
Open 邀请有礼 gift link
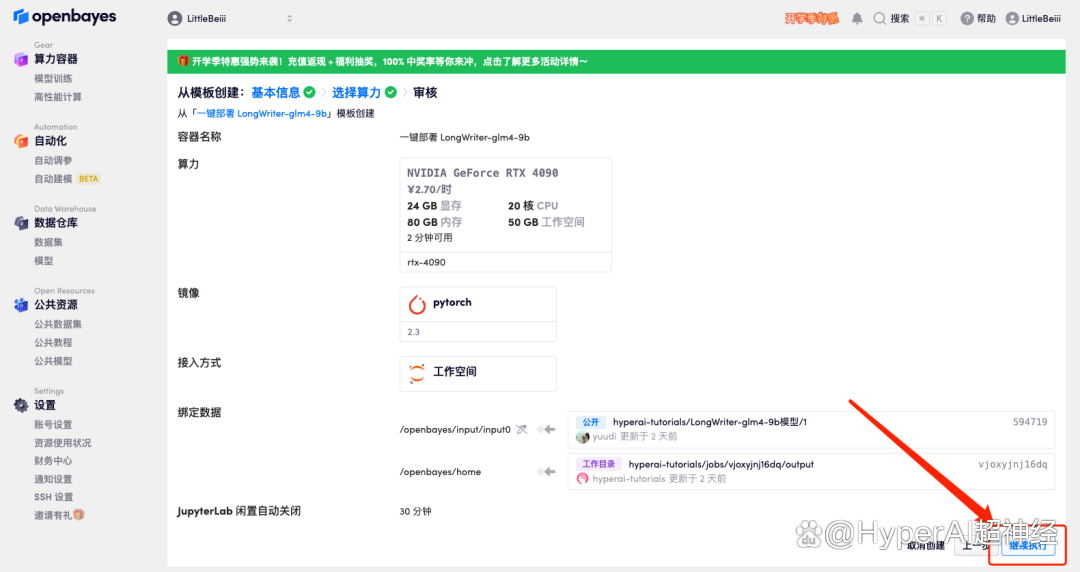pyautogui.click(x=59, y=515)
